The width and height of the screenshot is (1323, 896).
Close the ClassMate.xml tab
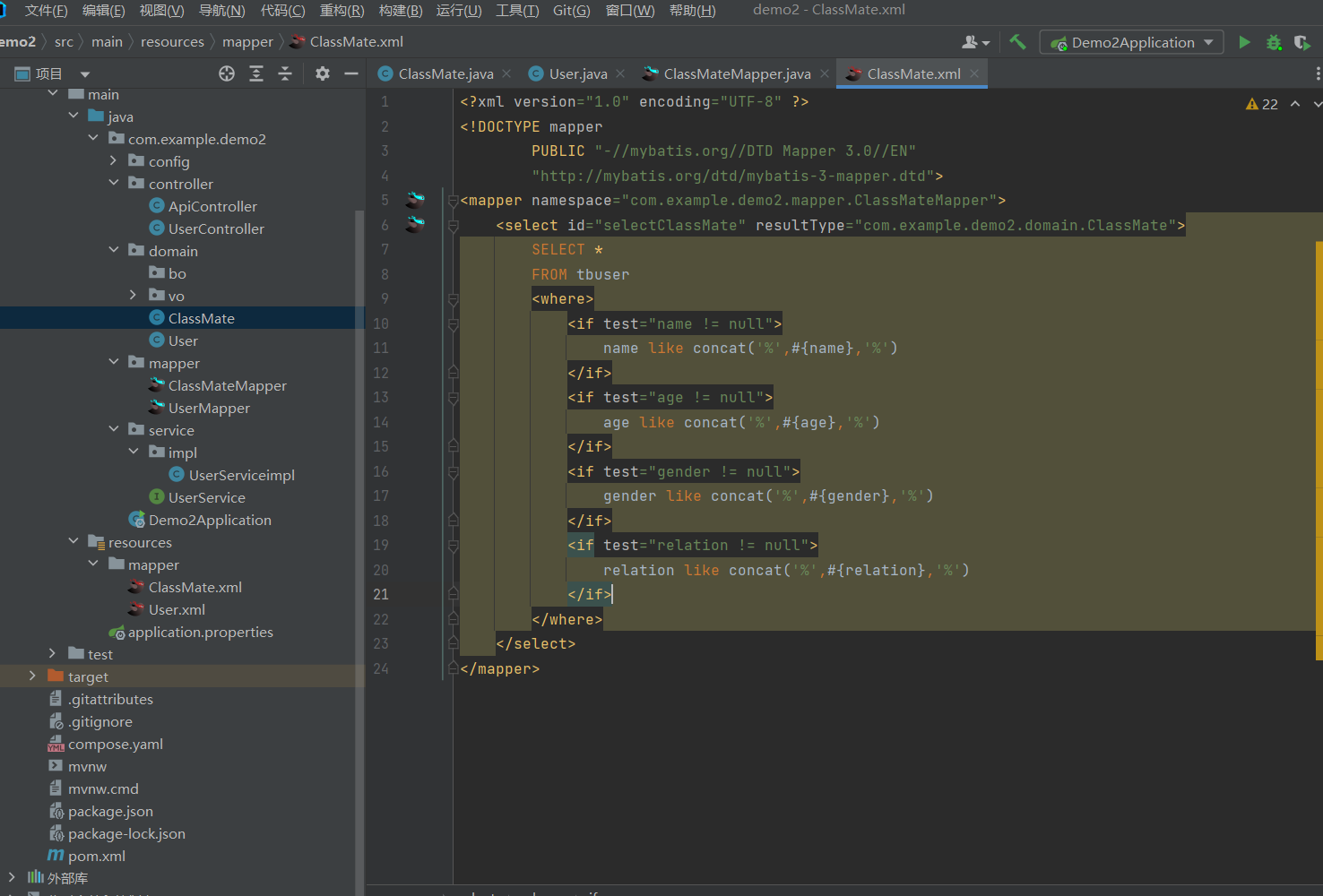[974, 73]
